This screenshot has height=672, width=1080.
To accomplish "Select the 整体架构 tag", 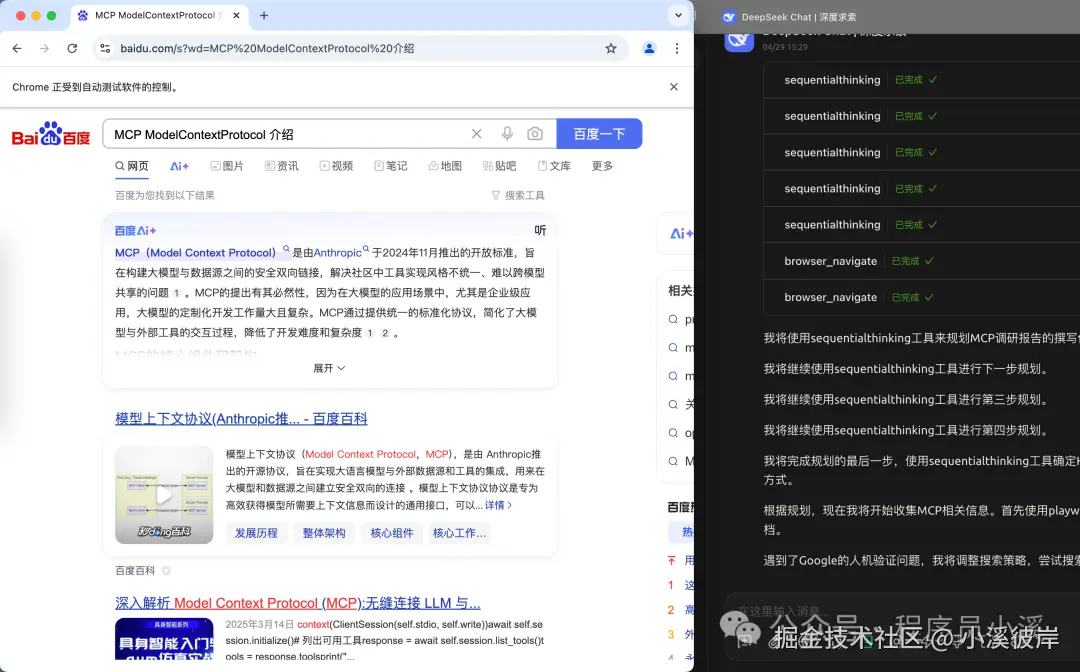I will click(x=324, y=533).
